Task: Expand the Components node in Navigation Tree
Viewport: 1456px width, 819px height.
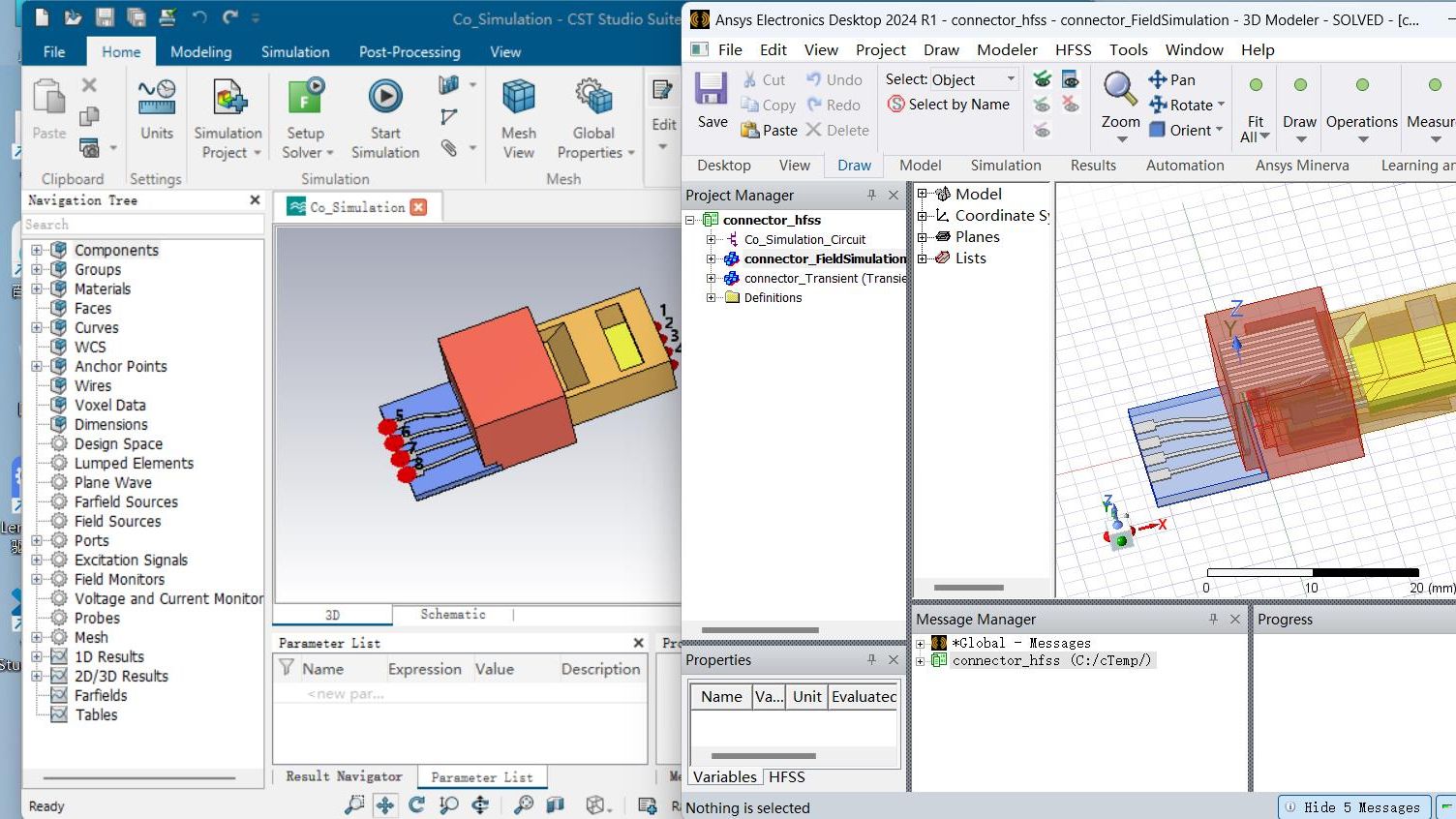Action: pyautogui.click(x=37, y=250)
